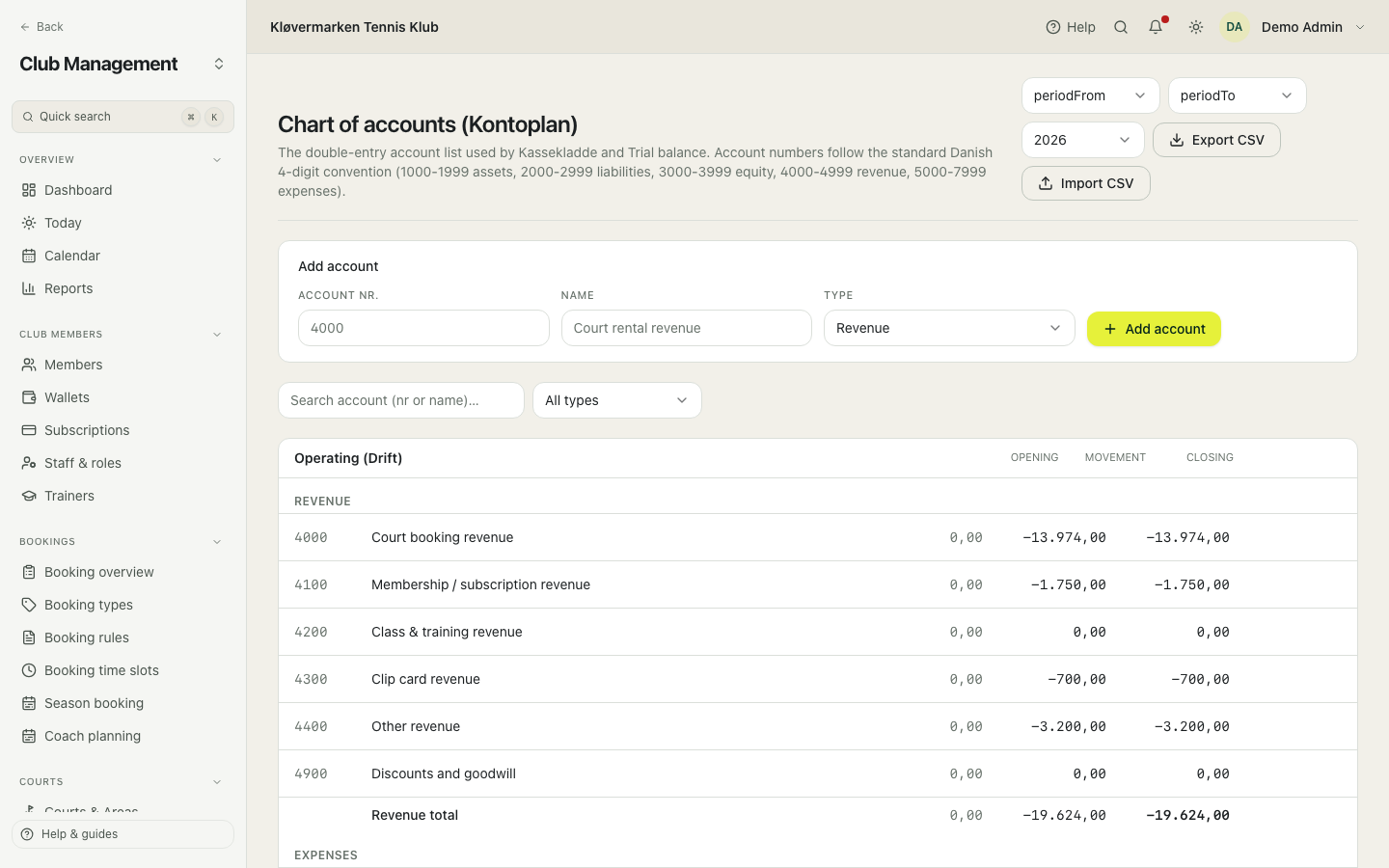Viewport: 1389px width, 868px height.
Task: Focus the account Name input field
Action: tap(687, 328)
